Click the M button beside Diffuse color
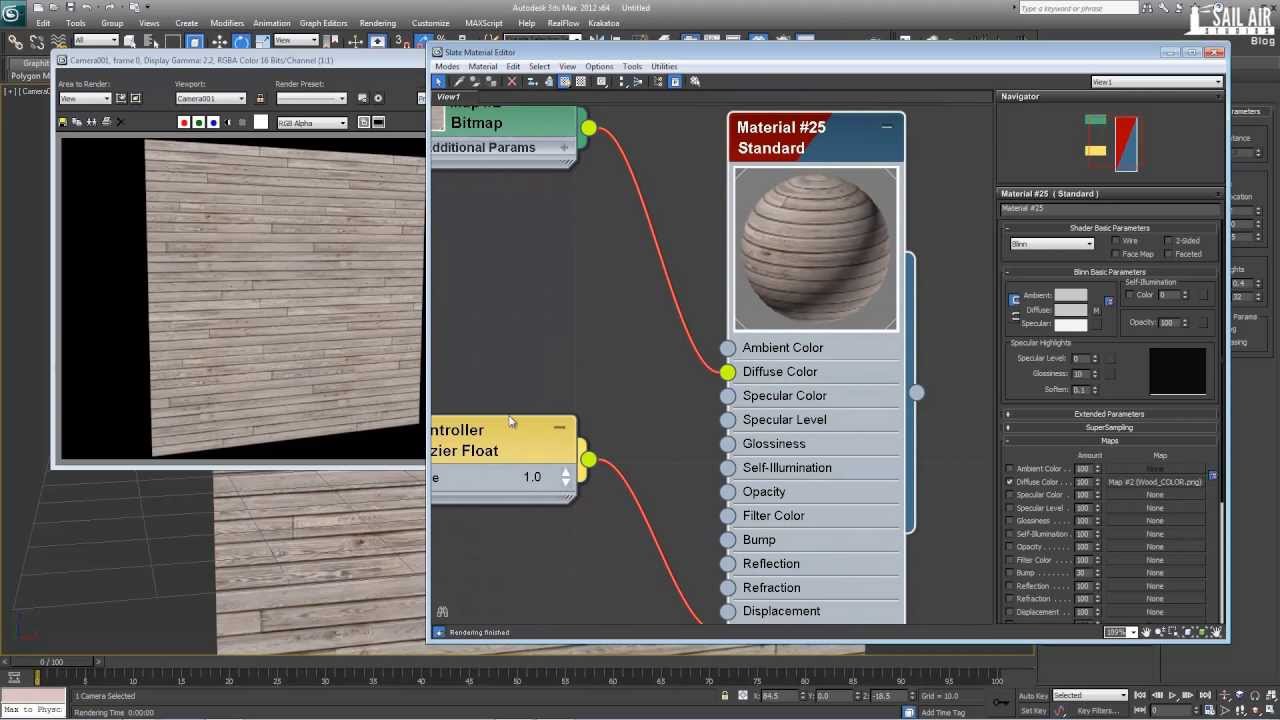This screenshot has height=720, width=1280. click(1096, 310)
